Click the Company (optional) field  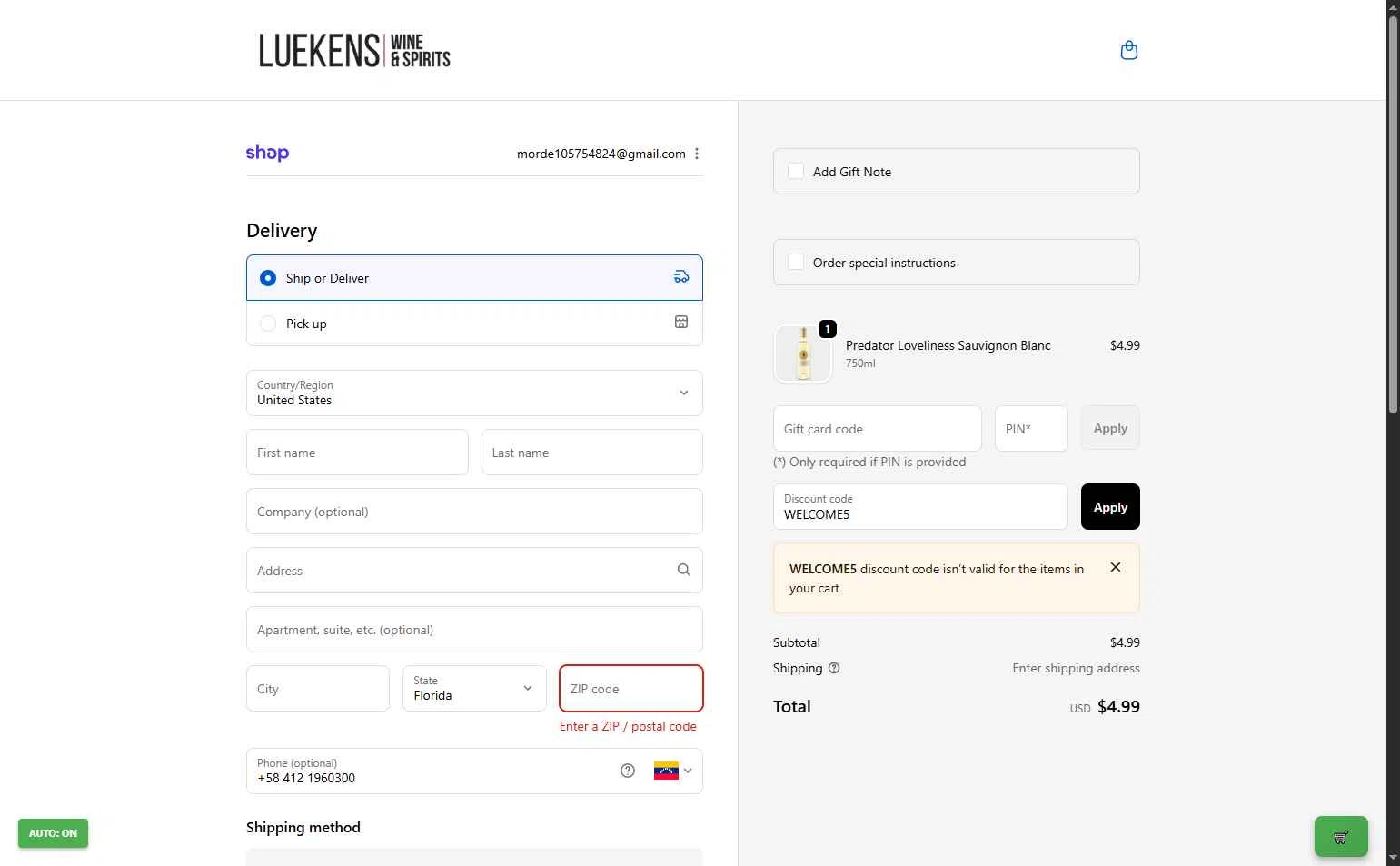pos(474,512)
